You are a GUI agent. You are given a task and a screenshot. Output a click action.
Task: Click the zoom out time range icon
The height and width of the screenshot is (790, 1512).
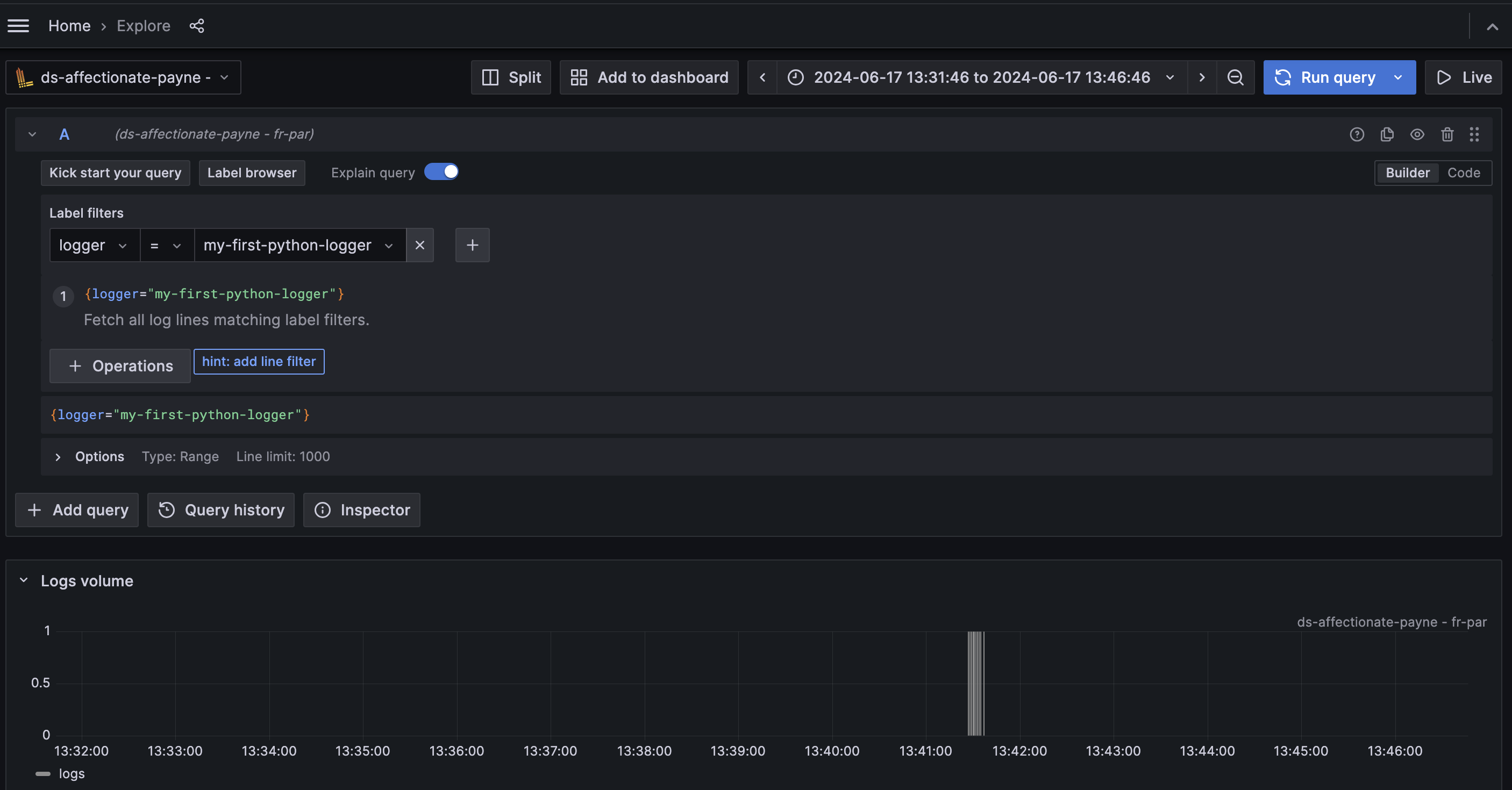tap(1235, 77)
